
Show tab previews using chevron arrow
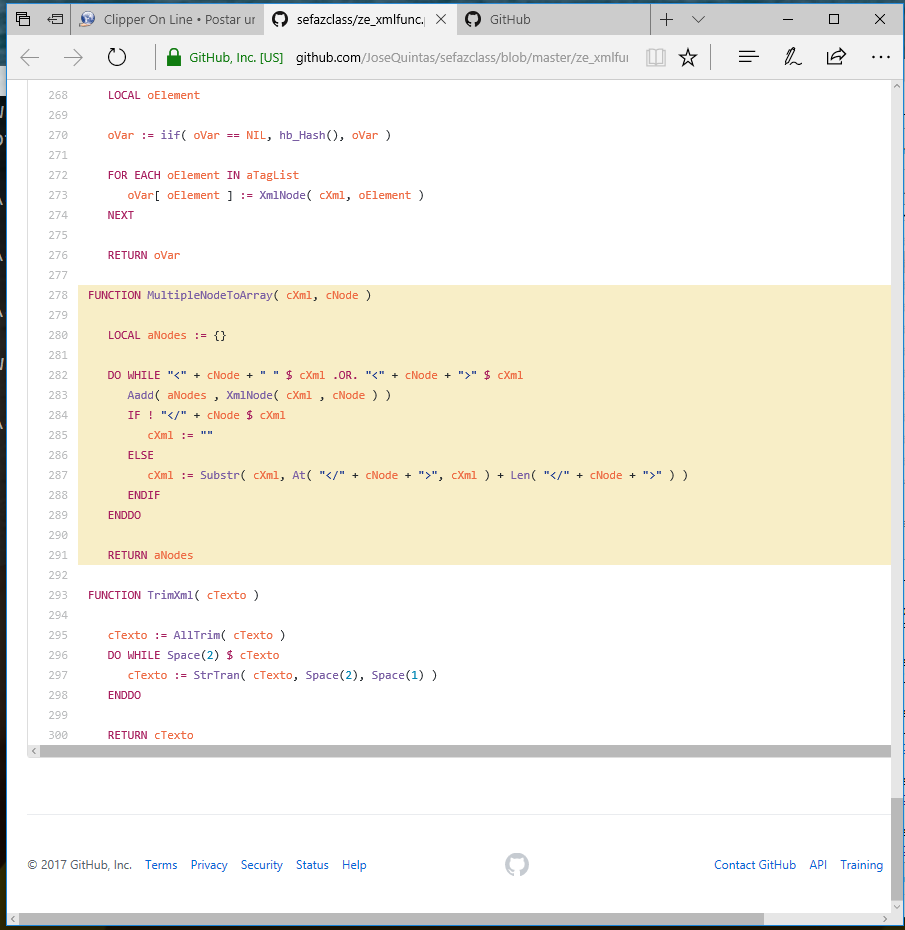(x=699, y=19)
